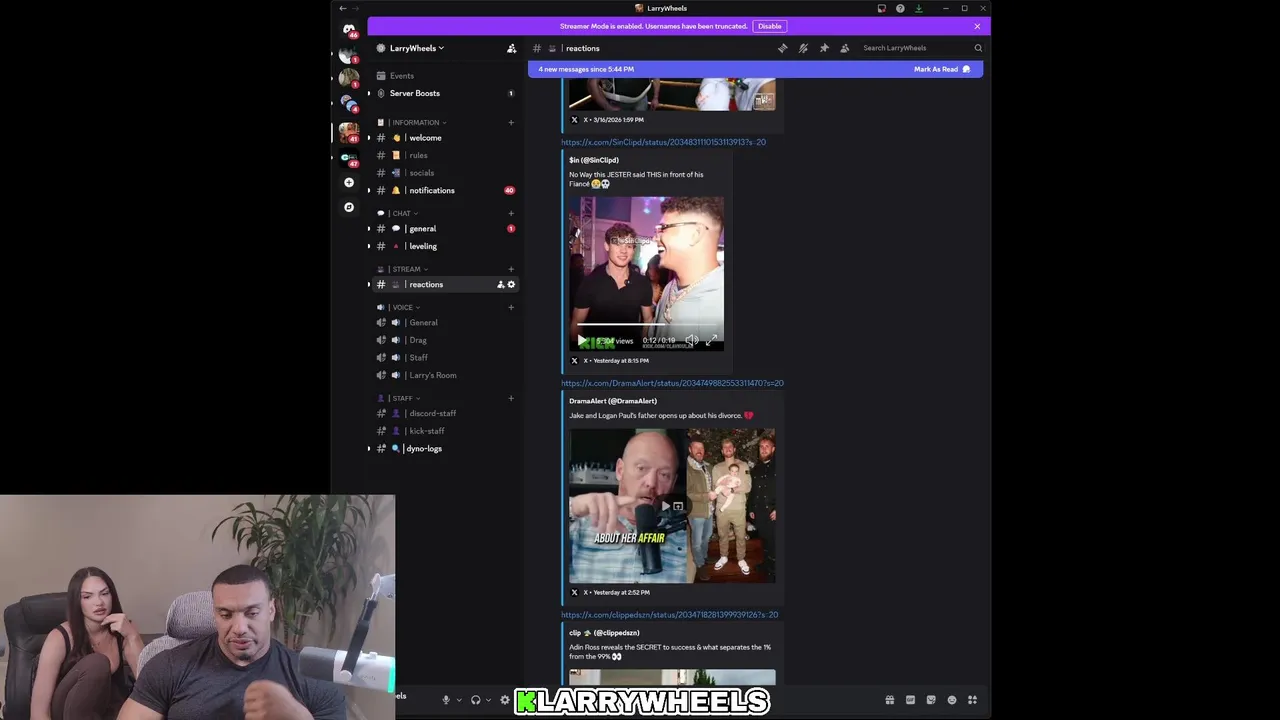Add channel plus next to INFORMATION

coord(511,122)
